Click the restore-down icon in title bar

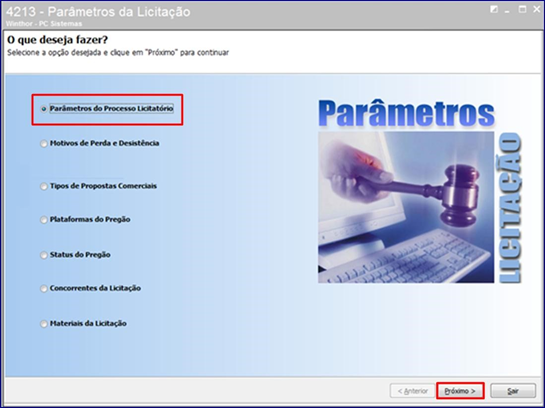(494, 9)
